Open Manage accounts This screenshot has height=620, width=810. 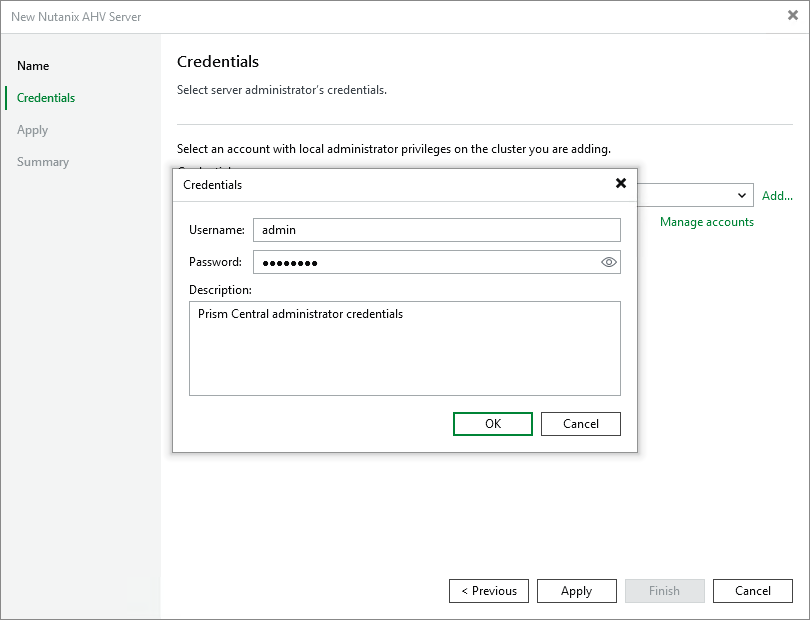point(706,221)
